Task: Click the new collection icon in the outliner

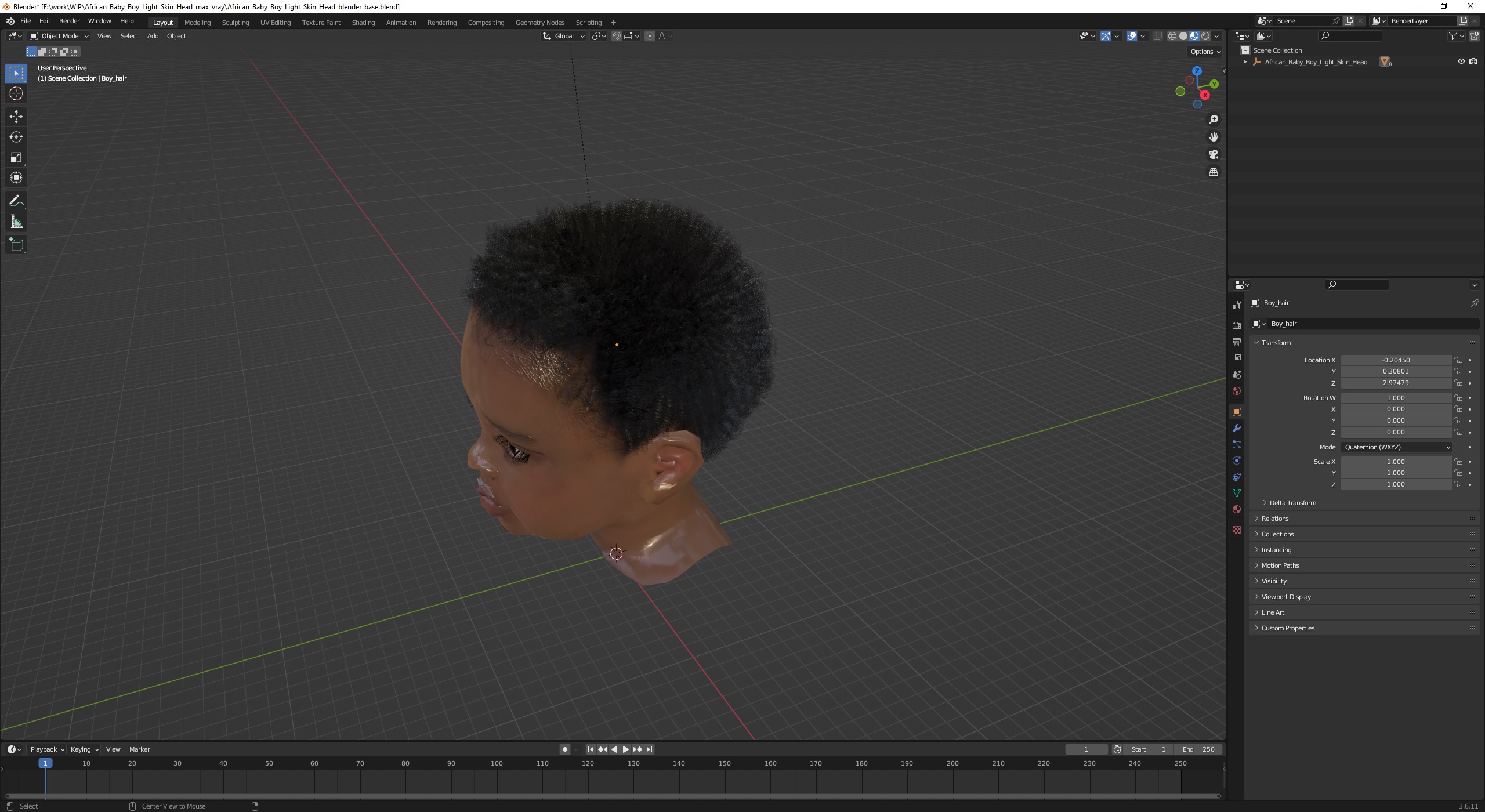Action: [1474, 36]
